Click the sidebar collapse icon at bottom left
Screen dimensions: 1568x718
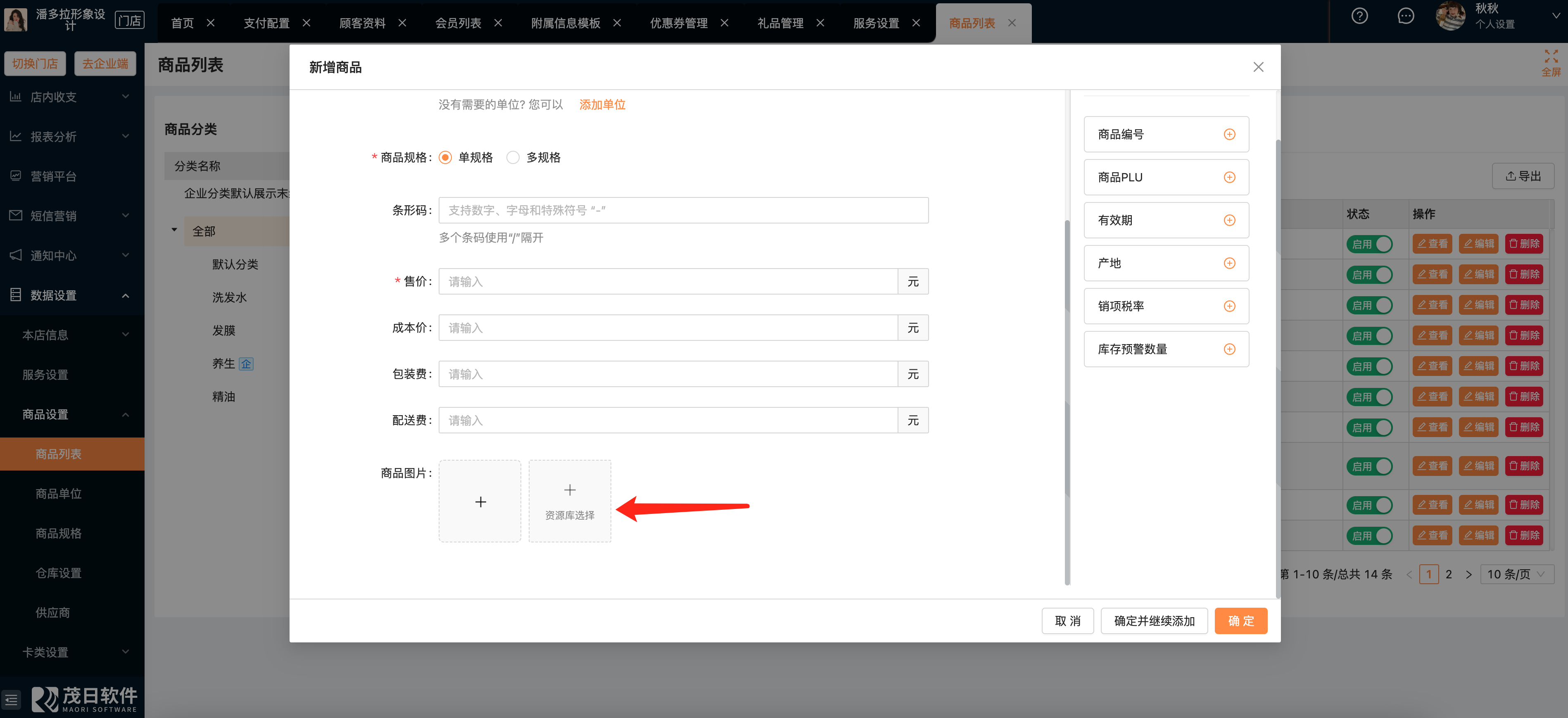coord(12,700)
